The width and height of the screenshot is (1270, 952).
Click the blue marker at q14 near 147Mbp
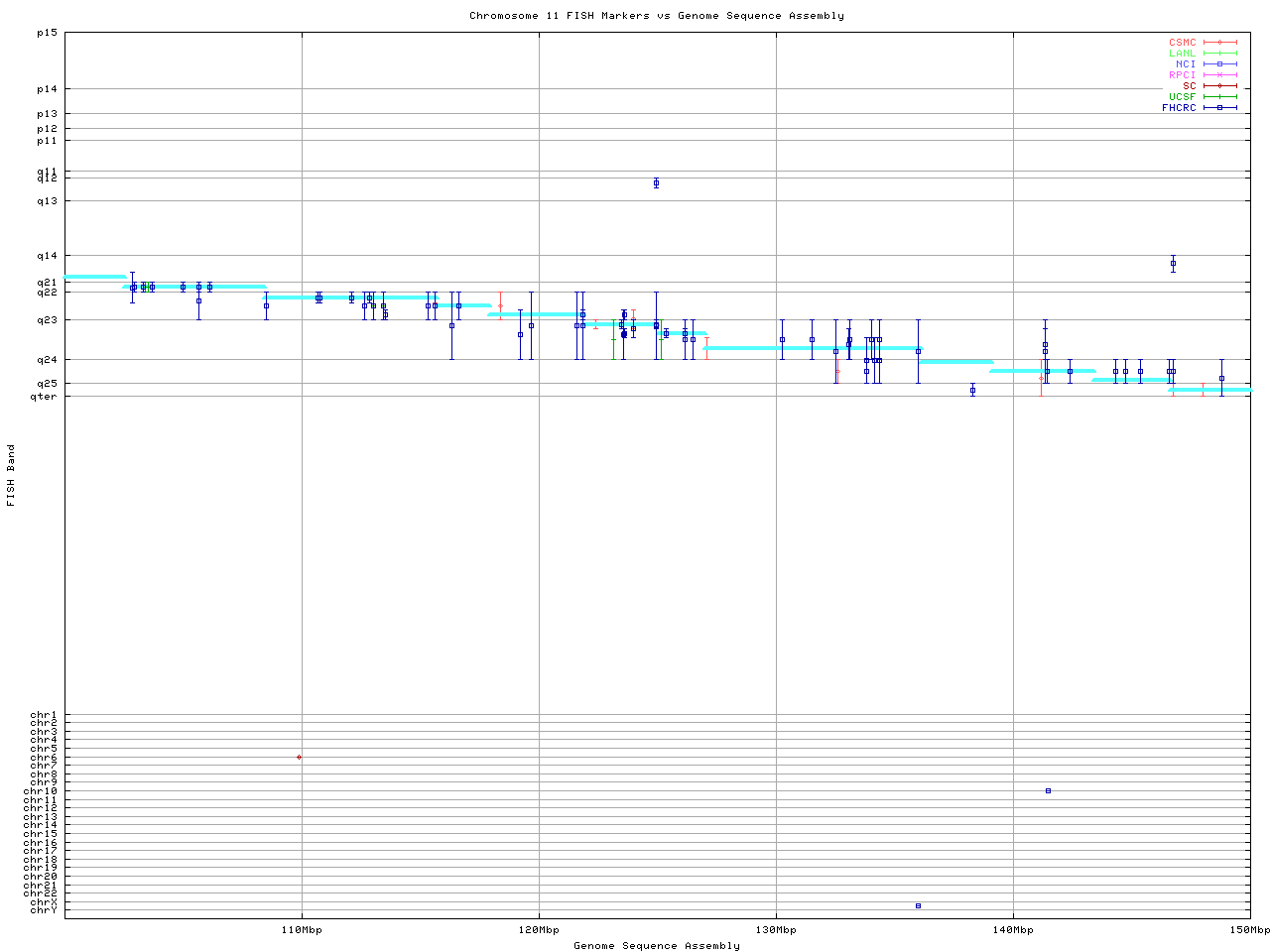tap(1173, 264)
